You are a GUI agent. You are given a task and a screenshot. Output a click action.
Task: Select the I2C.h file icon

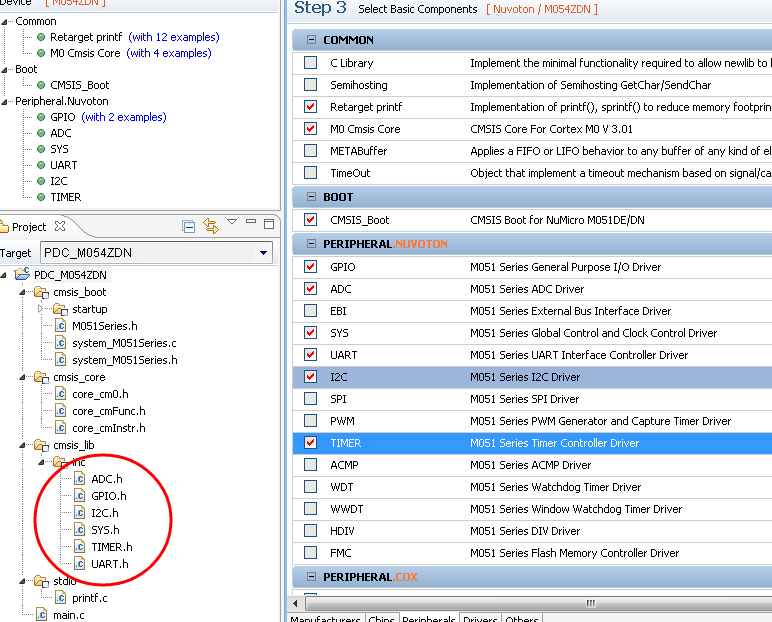79,513
